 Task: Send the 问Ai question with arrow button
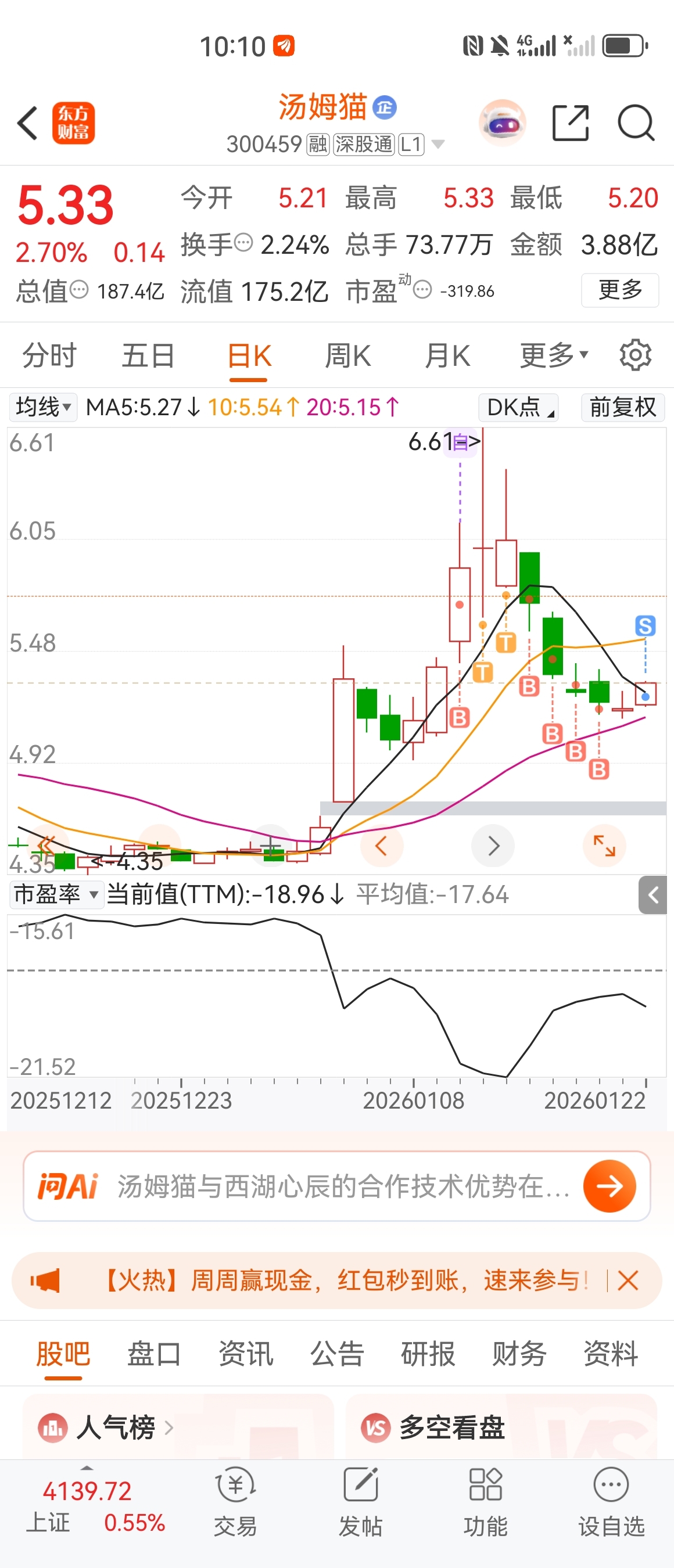click(x=610, y=1186)
